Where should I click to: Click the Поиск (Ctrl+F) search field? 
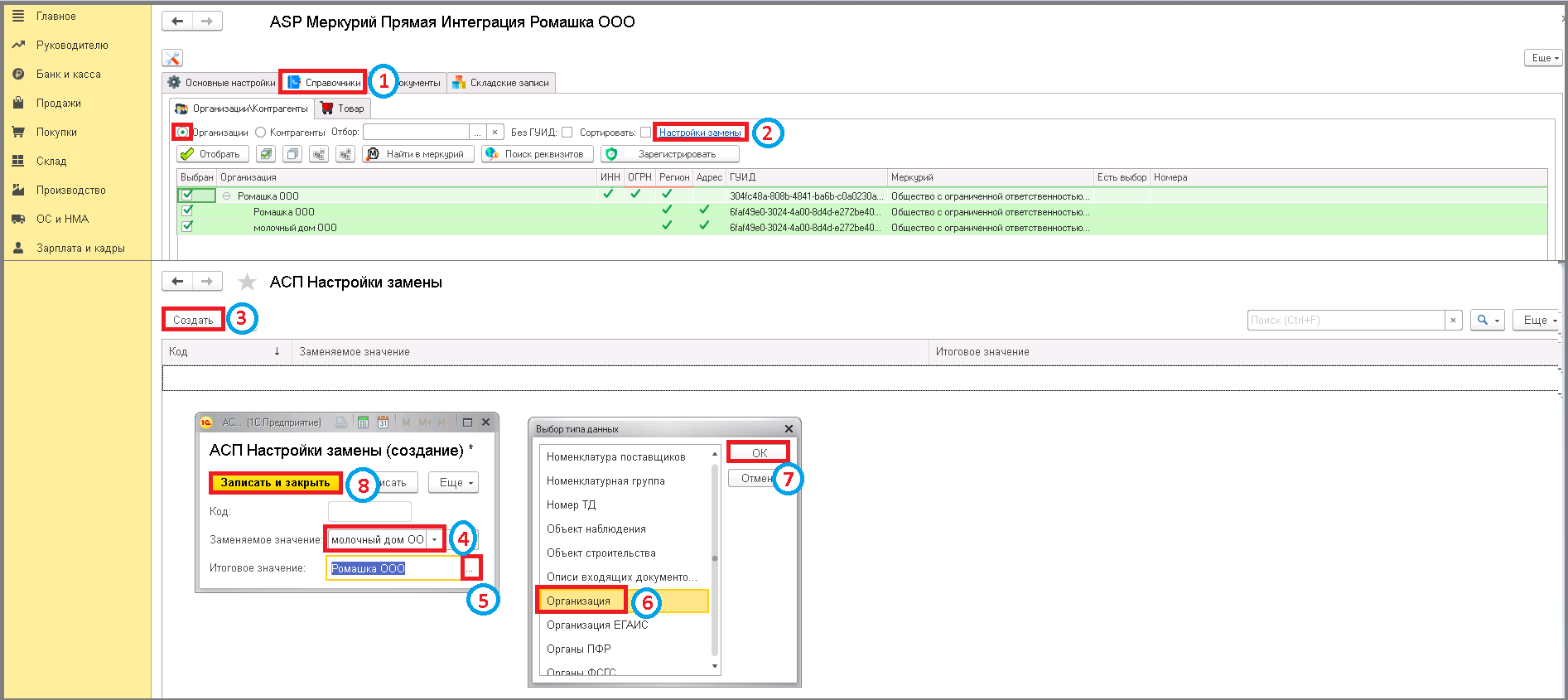coord(1346,320)
